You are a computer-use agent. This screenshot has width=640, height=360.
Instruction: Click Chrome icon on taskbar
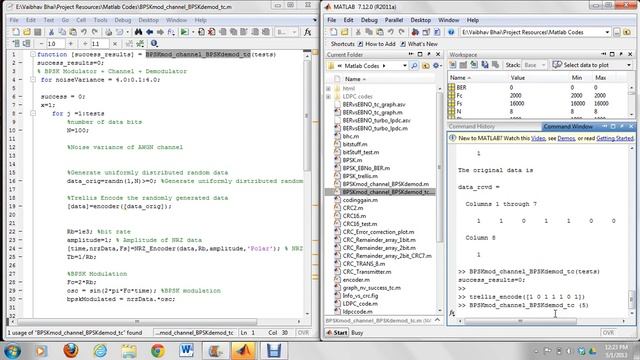tap(158, 351)
